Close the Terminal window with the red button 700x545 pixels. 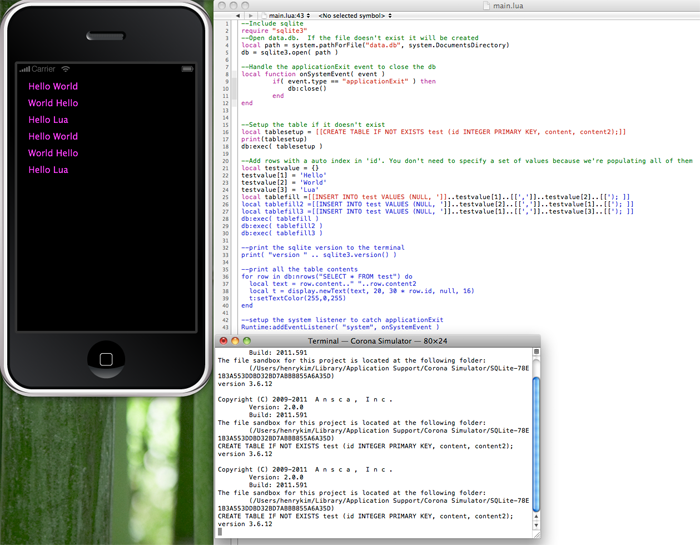tap(224, 341)
